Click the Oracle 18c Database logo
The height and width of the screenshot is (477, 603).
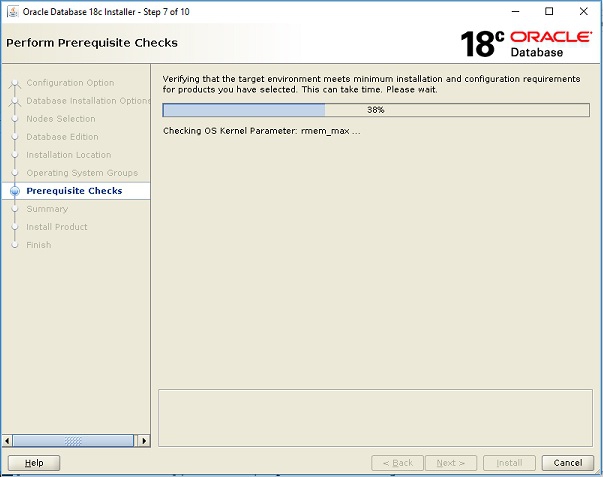[526, 44]
